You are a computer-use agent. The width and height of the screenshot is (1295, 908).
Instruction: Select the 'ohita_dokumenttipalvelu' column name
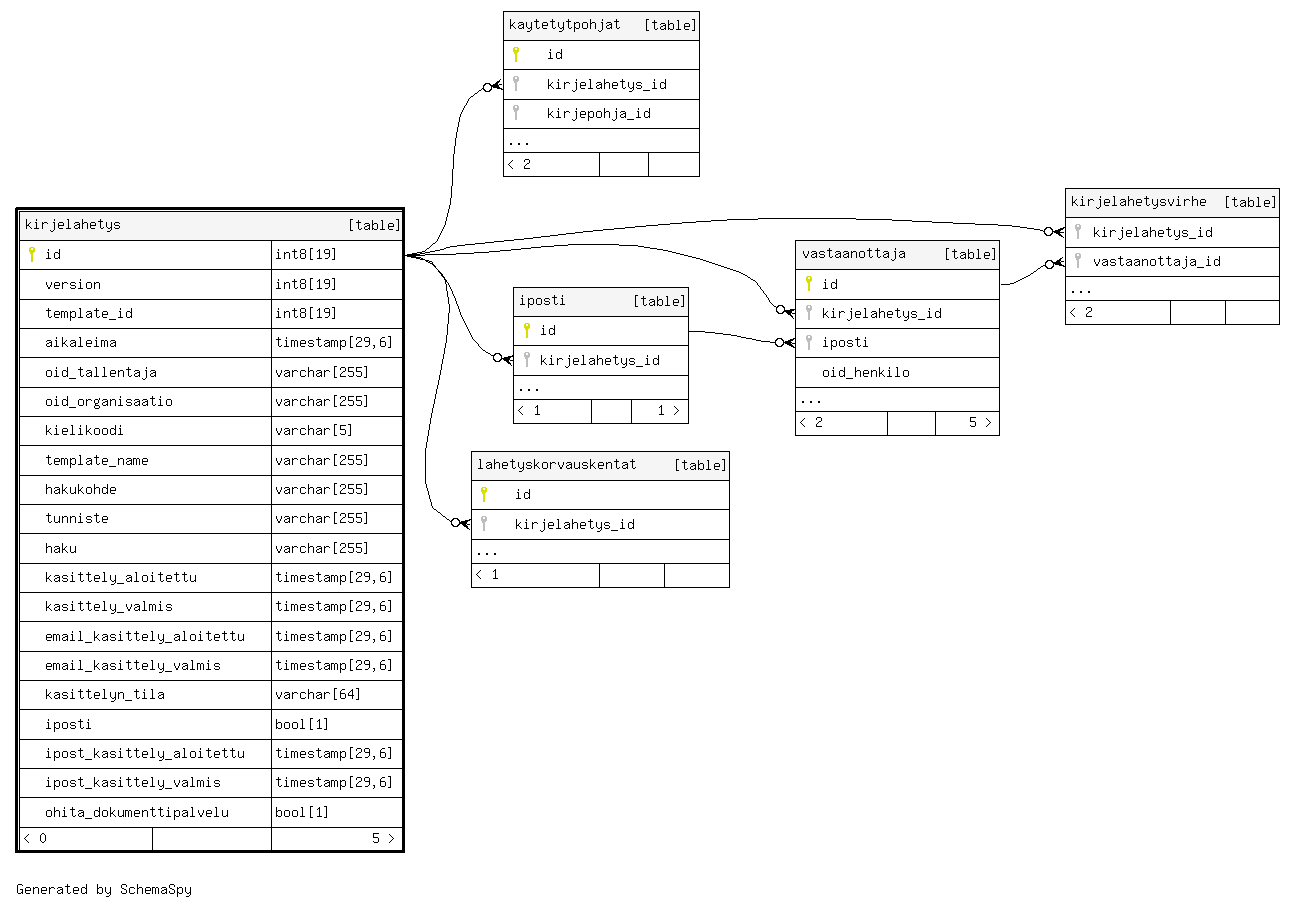pos(137,812)
